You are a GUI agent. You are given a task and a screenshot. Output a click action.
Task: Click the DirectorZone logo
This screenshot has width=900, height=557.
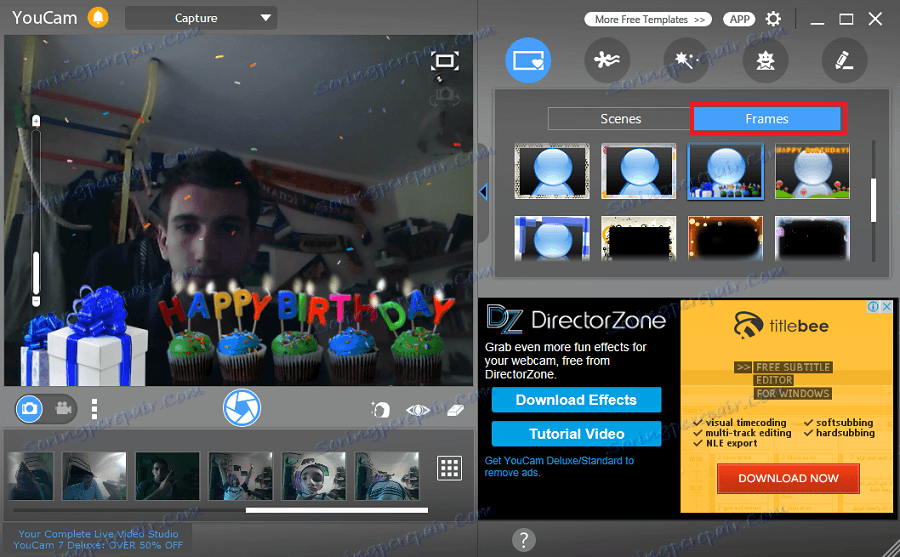[x=576, y=319]
